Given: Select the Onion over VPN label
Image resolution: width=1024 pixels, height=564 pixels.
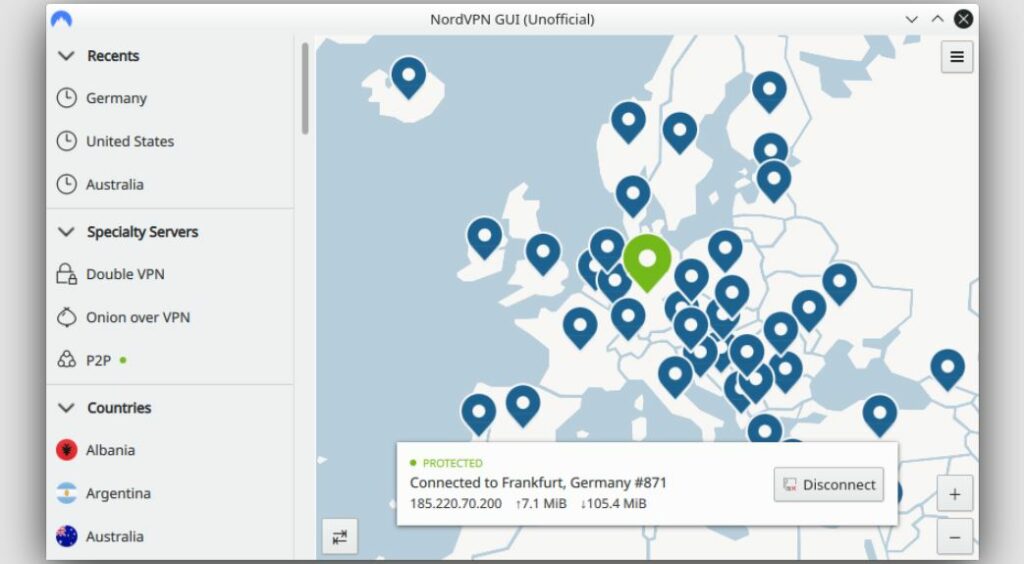Looking at the screenshot, I should (138, 317).
